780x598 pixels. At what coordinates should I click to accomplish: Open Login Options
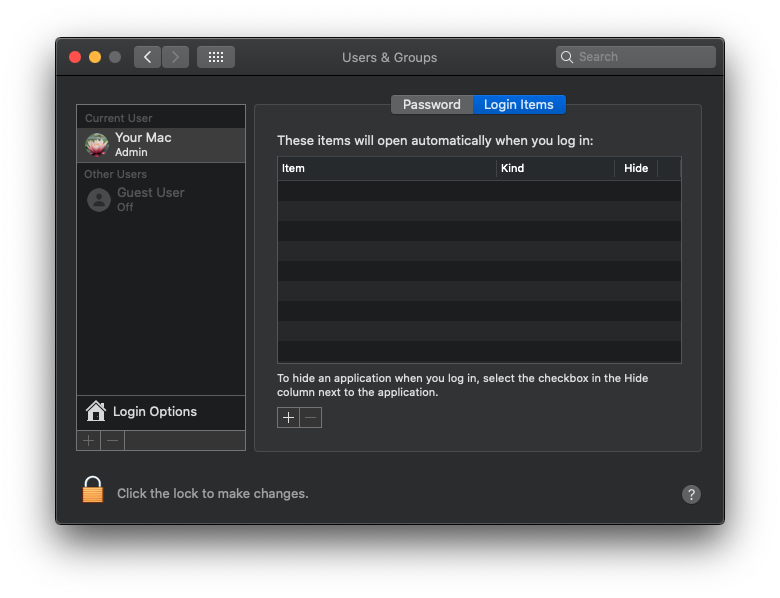pyautogui.click(x=161, y=412)
